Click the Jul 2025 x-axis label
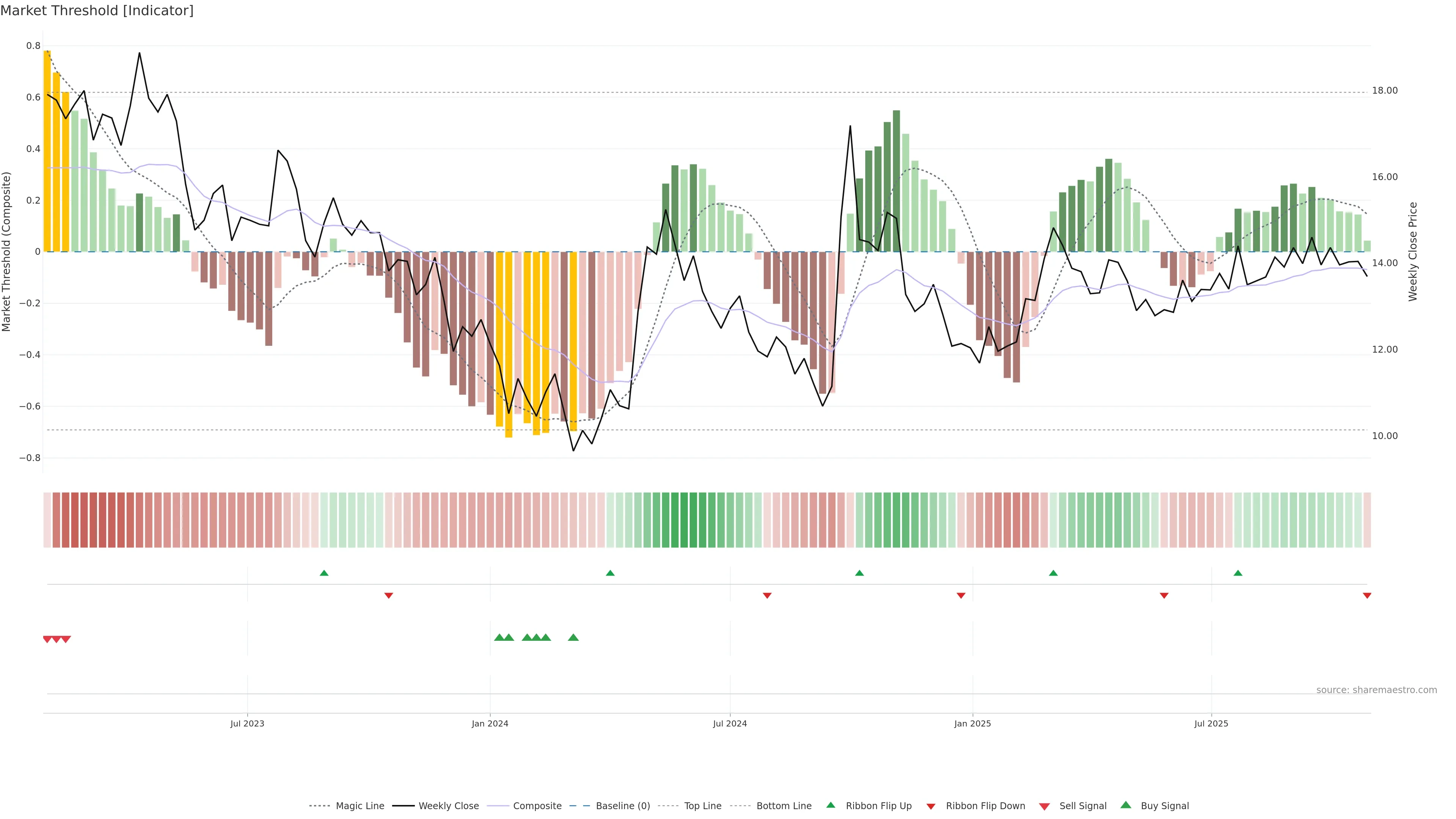 point(1211,723)
